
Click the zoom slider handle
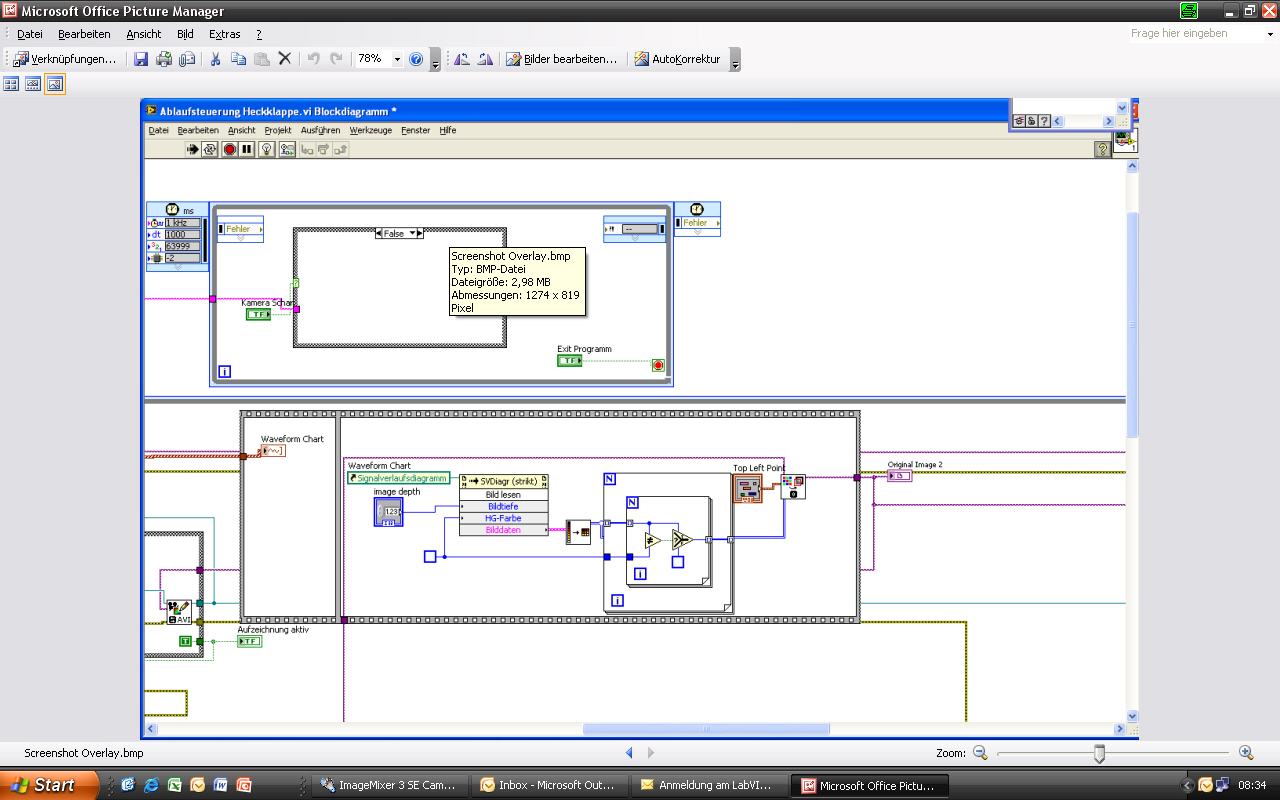point(1099,753)
